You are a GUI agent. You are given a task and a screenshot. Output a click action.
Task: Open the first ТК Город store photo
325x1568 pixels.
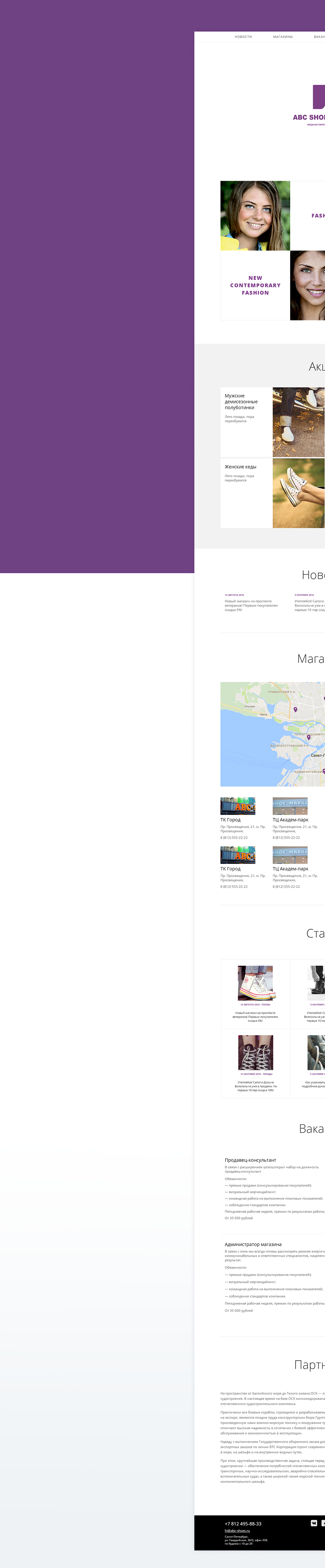[237, 806]
